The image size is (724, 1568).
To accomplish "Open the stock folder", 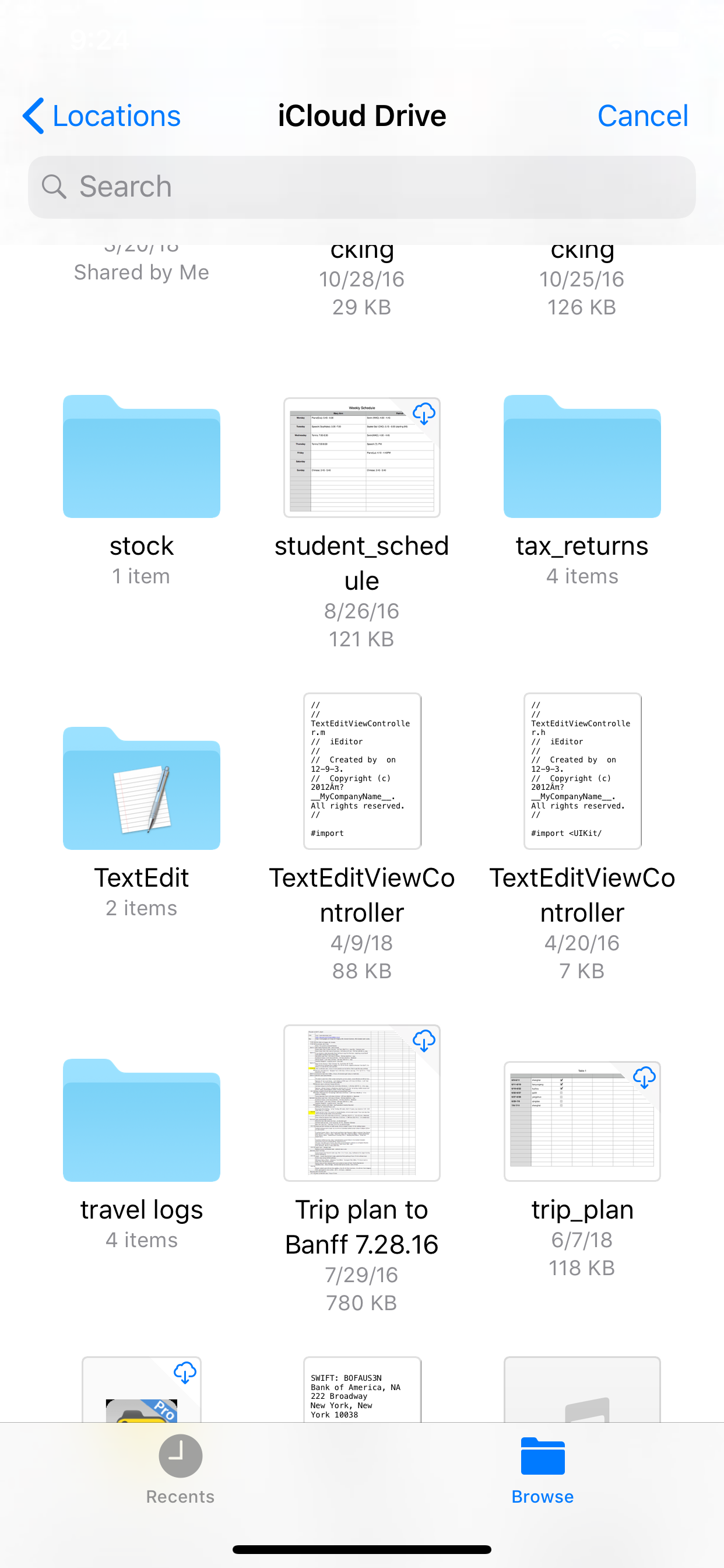I will [x=141, y=457].
